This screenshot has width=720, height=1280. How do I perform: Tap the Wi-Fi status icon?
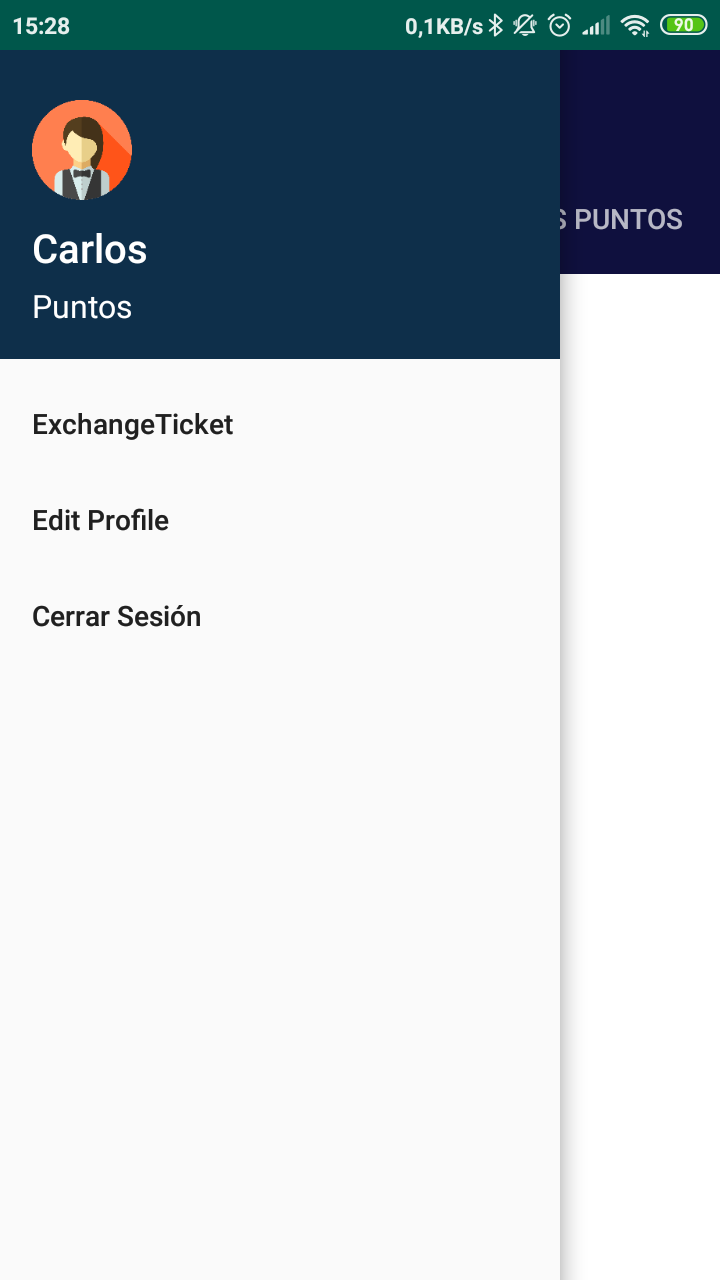click(x=635, y=26)
